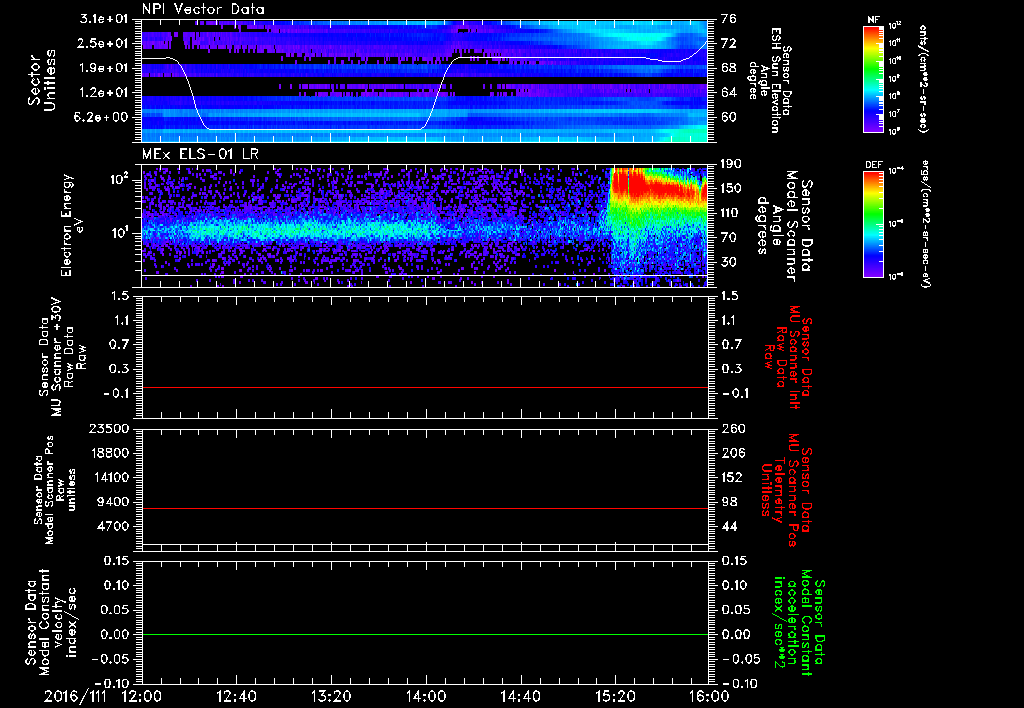1024x708 pixels.
Task: Click the 260 telemetry tick label
Action: point(731,428)
